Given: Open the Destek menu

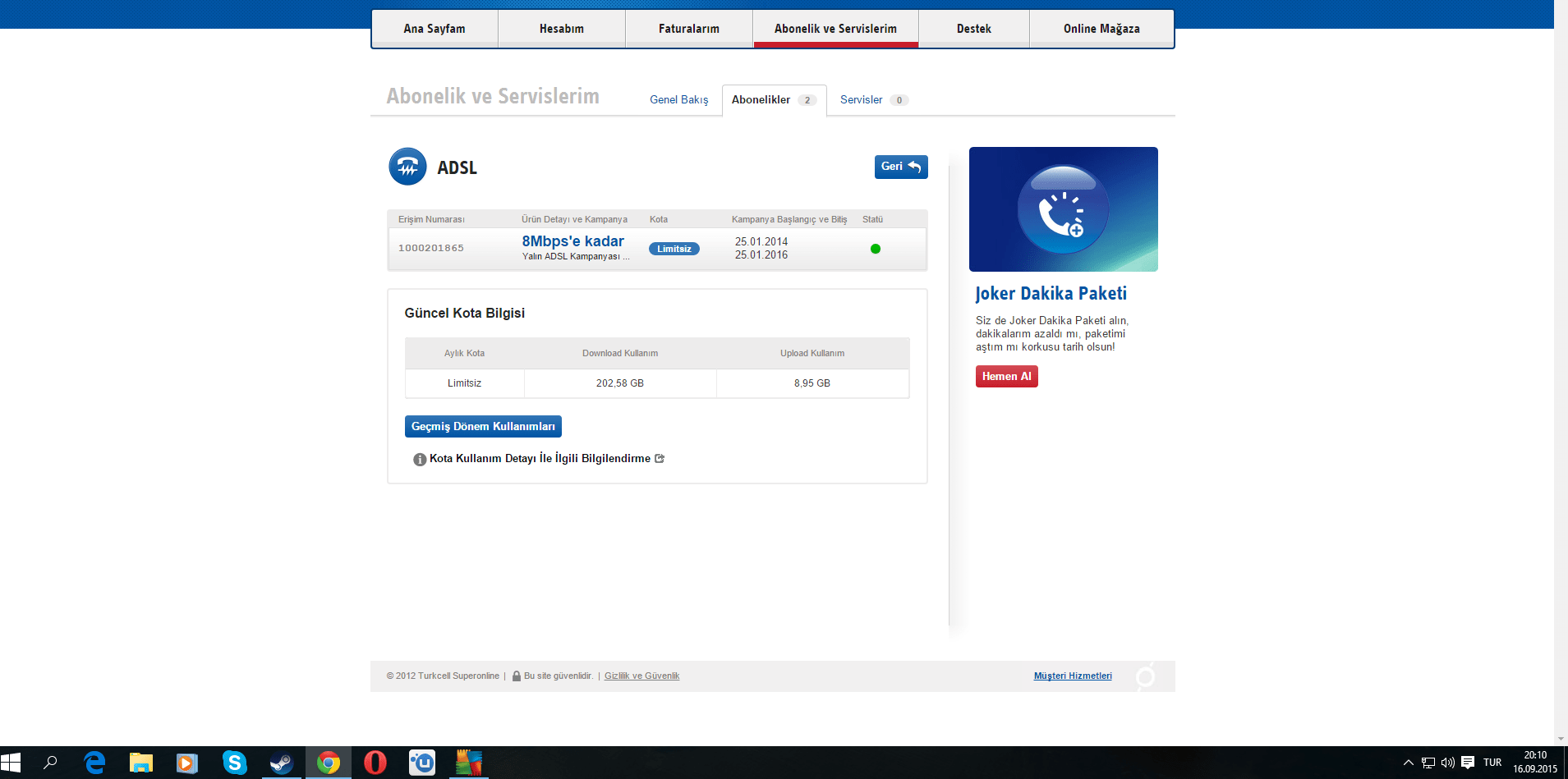Looking at the screenshot, I should point(974,29).
